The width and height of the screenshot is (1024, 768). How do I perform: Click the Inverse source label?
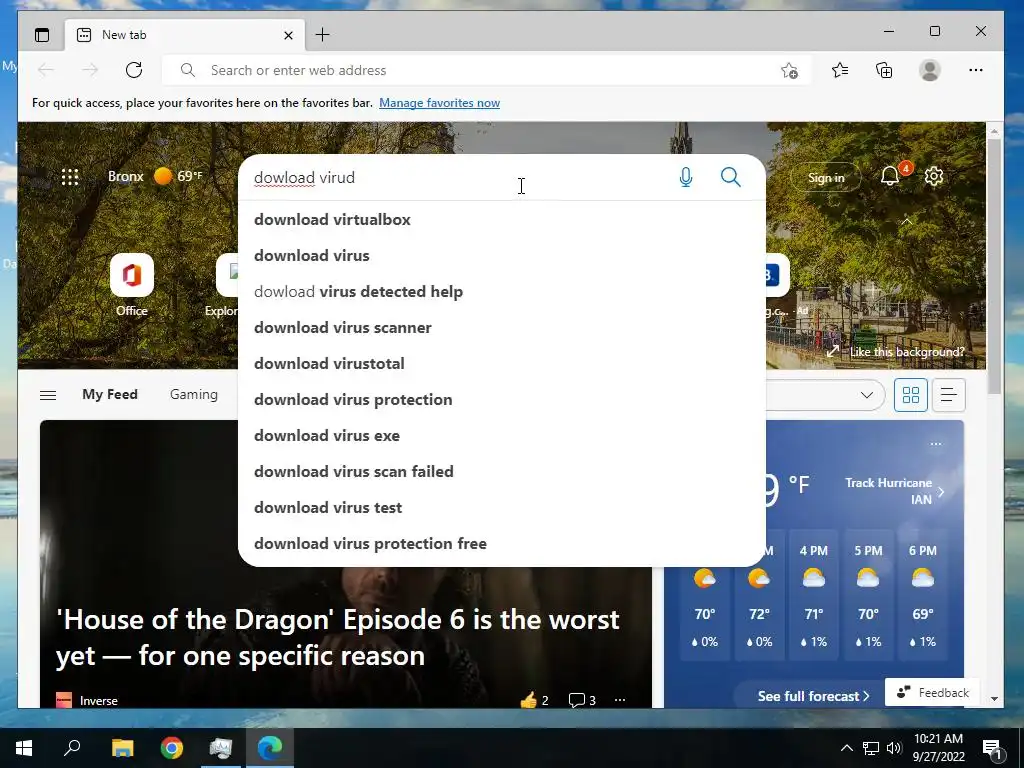(x=99, y=701)
